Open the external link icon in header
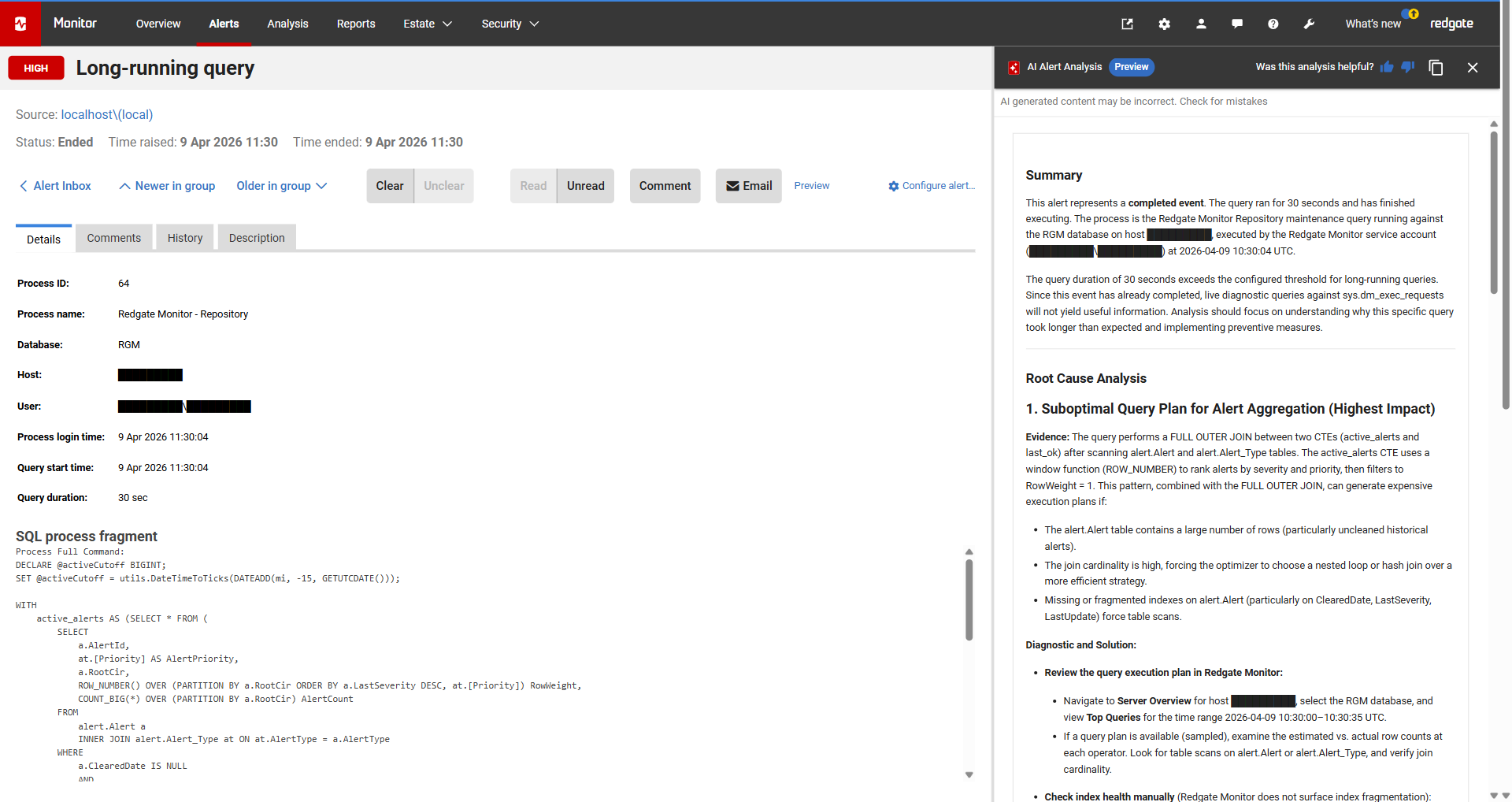Screen dimensions: 1512x802 point(1127,24)
